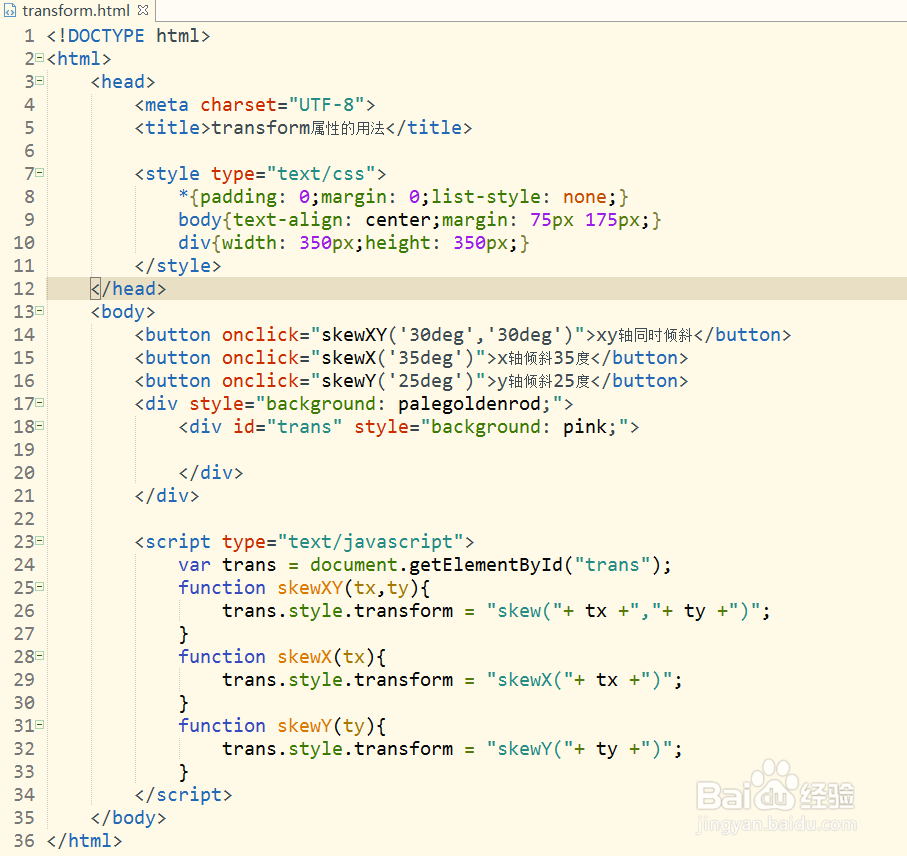Collapse the trans div fold on line 18

(x=39, y=426)
